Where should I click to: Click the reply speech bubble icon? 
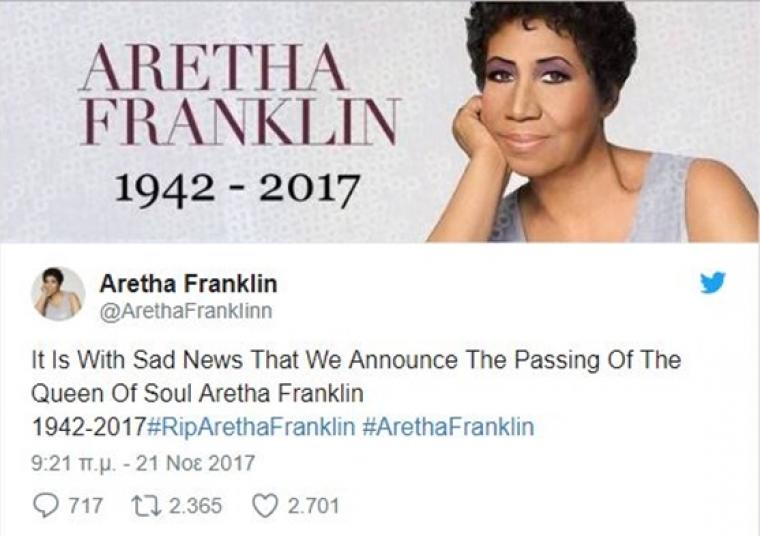click(x=44, y=505)
